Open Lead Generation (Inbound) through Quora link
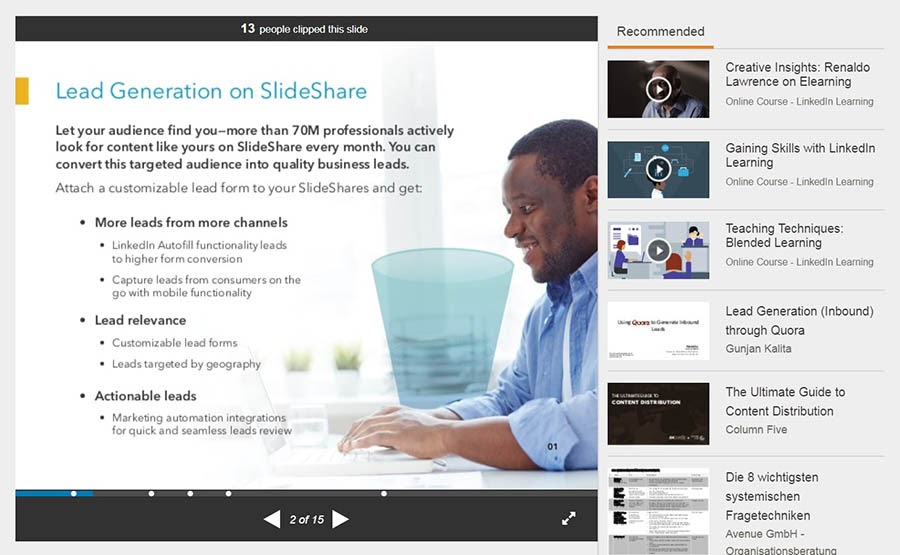 [798, 321]
